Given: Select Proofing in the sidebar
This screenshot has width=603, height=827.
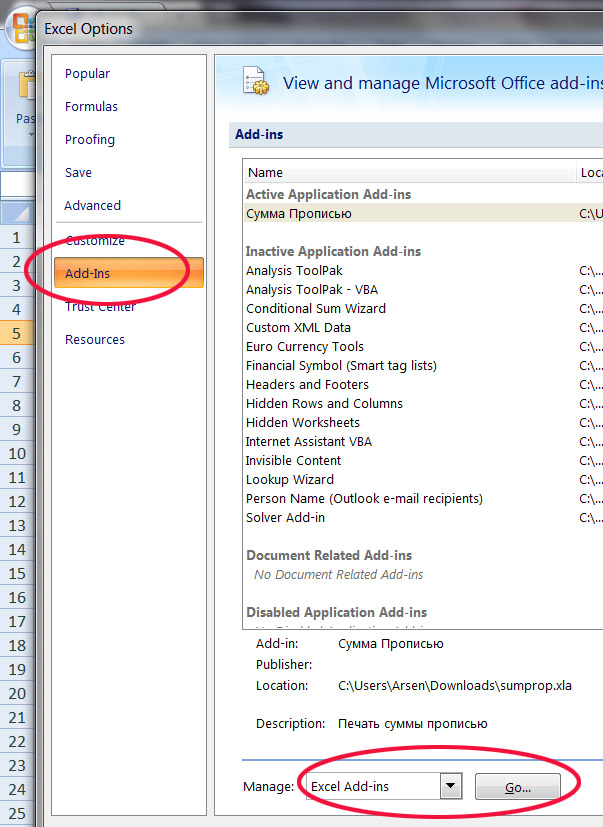Looking at the screenshot, I should click(x=90, y=140).
